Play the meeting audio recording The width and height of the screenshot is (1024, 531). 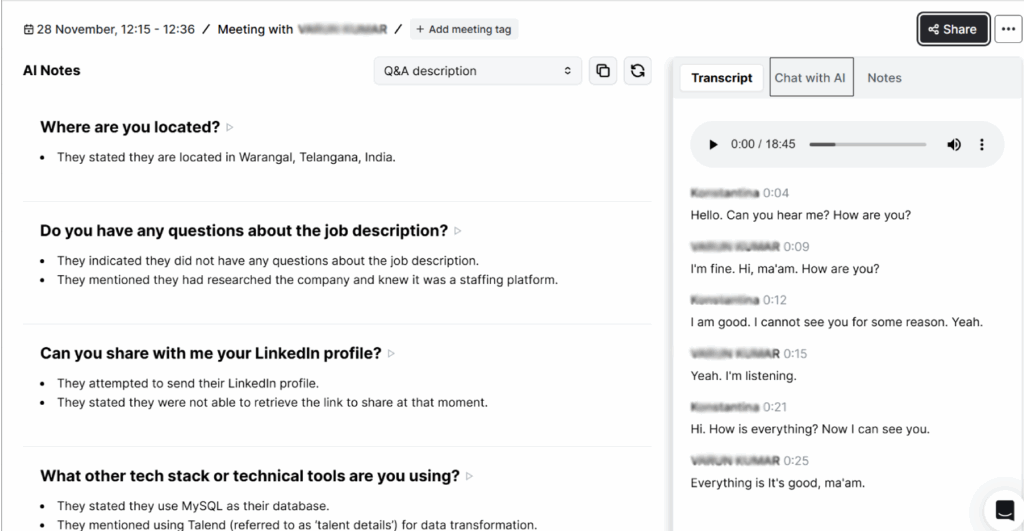tap(713, 144)
